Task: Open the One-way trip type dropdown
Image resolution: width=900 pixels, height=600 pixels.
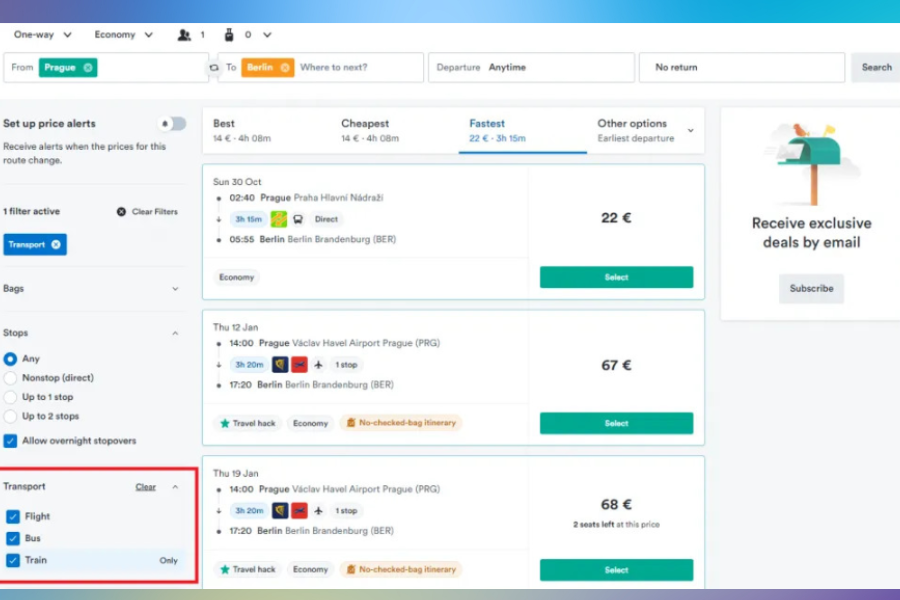Action: pyautogui.click(x=40, y=34)
